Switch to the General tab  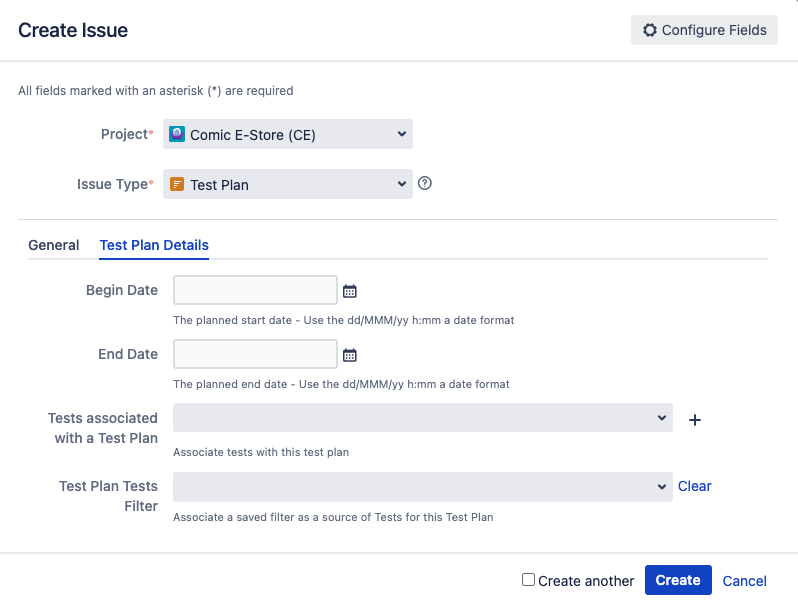tap(53, 245)
